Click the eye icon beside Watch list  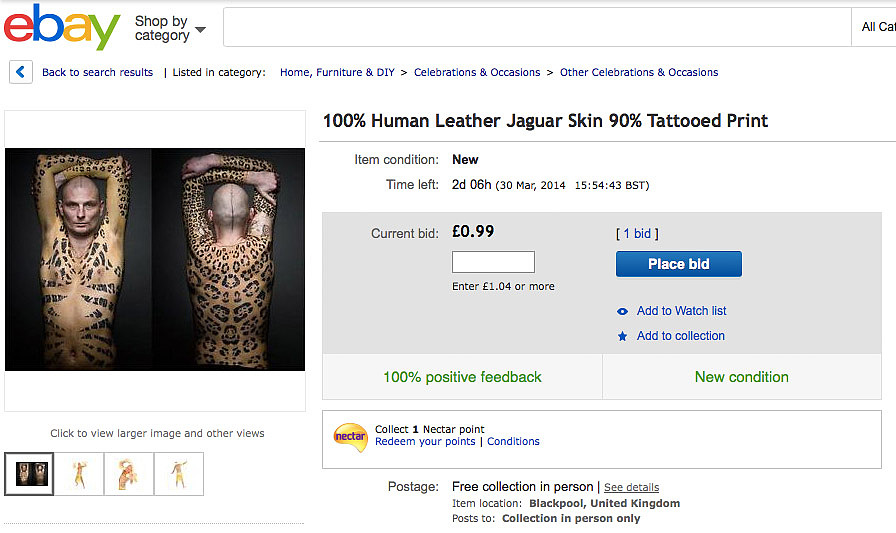pyautogui.click(x=623, y=311)
